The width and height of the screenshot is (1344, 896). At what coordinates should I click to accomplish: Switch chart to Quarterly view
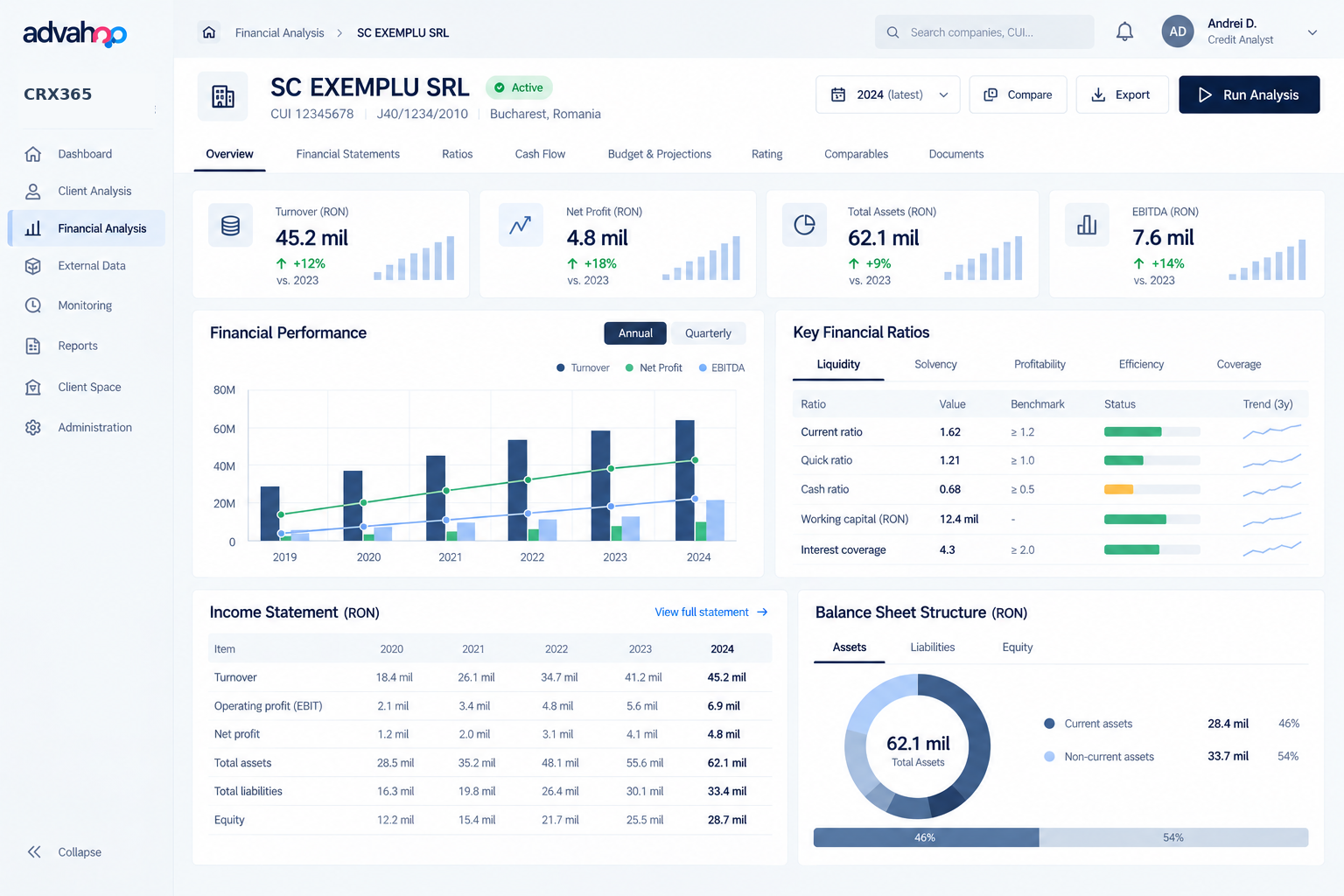tap(708, 333)
